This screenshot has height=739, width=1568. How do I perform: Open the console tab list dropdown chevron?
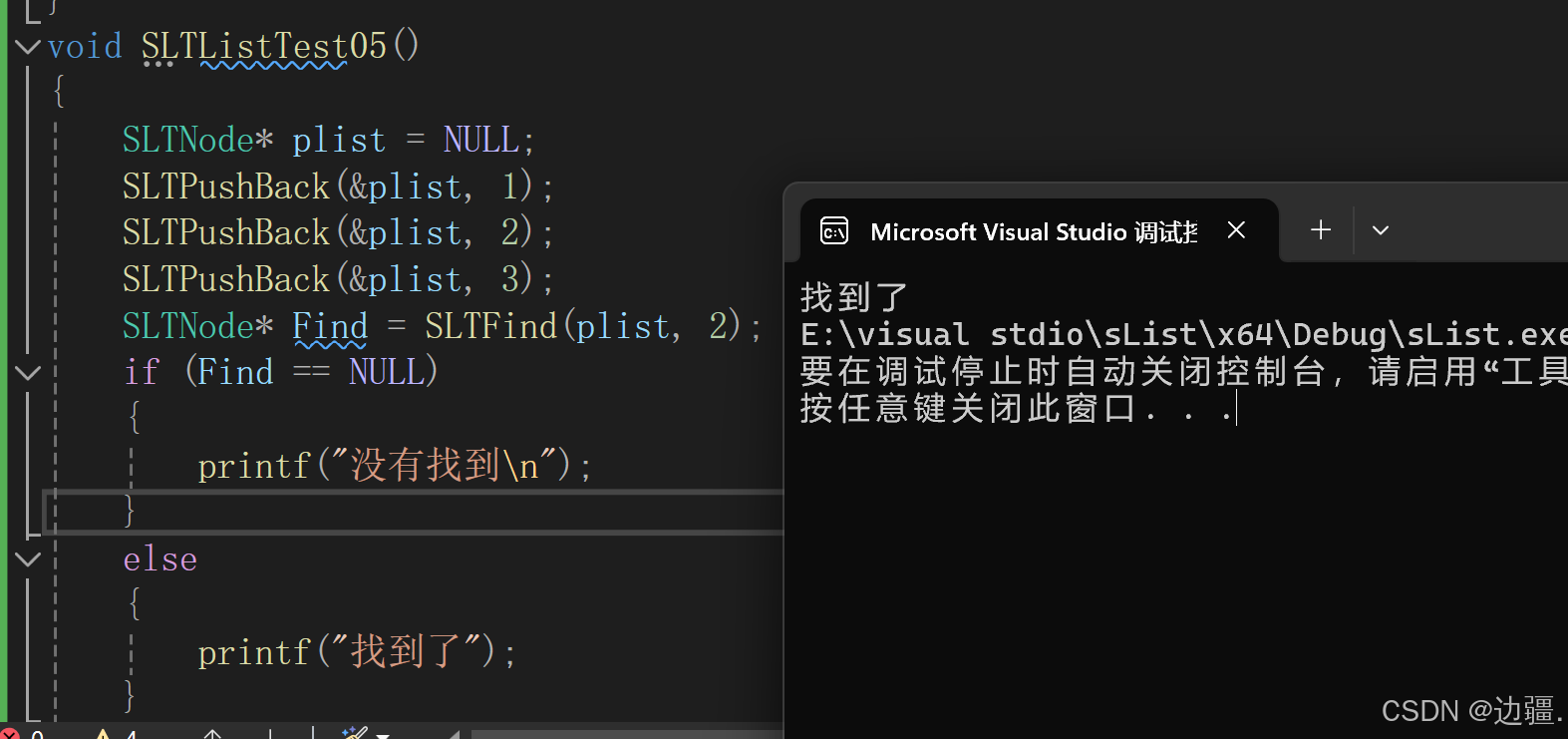coord(1381,230)
